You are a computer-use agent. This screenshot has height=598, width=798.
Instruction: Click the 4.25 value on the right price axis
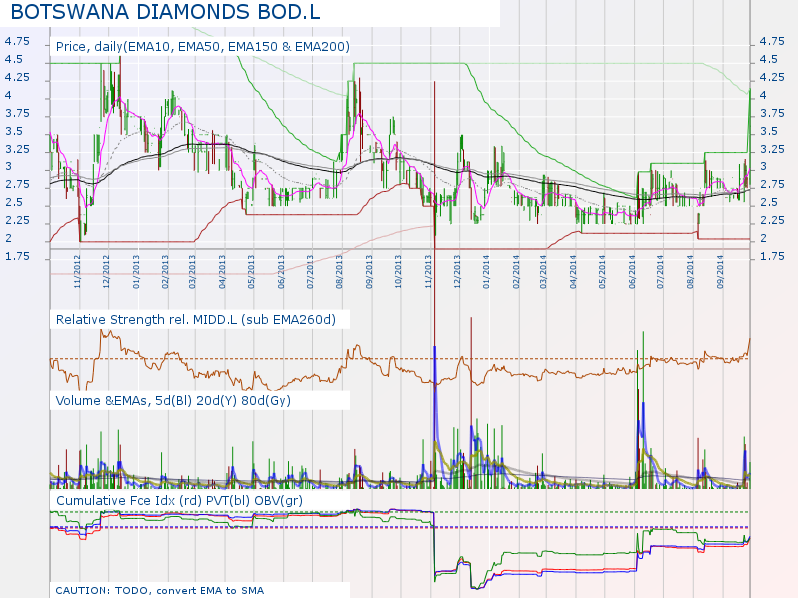pos(772,77)
